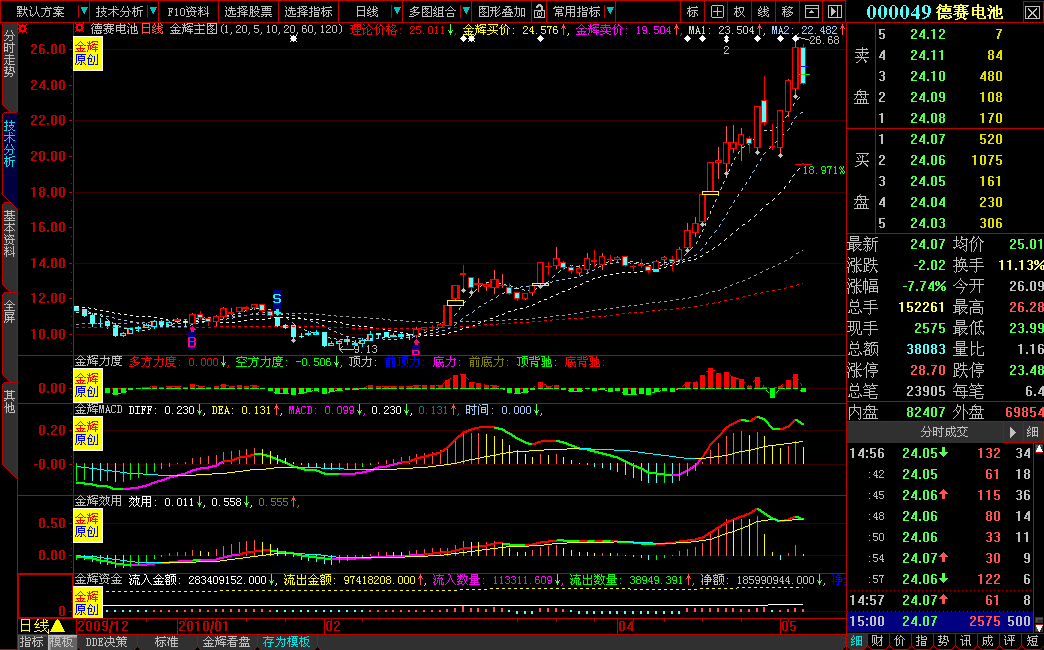The image size is (1044, 650).
Task: Select the 势 tab in bottom-right tabs
Action: (x=941, y=641)
